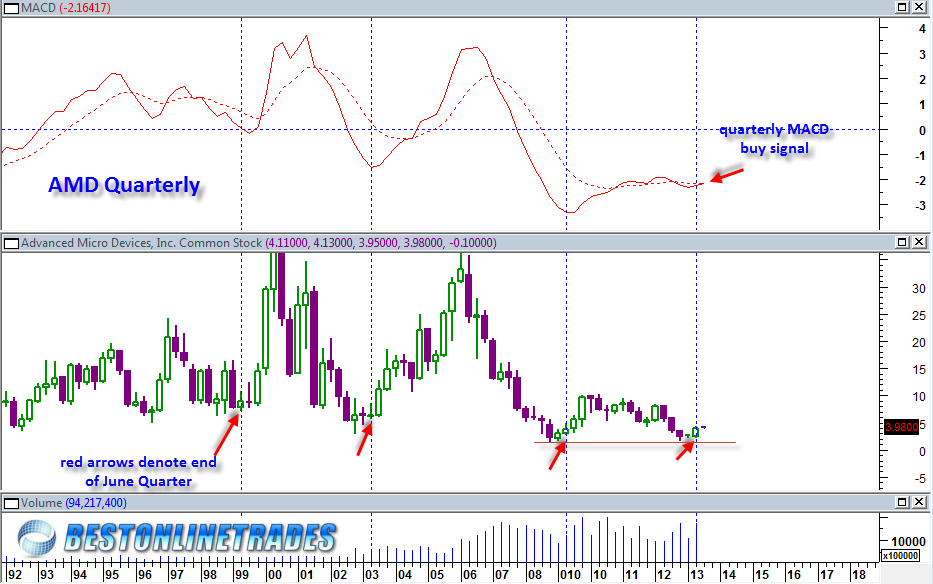Close the MACD indicator panel
The image size is (933, 584).
click(919, 7)
